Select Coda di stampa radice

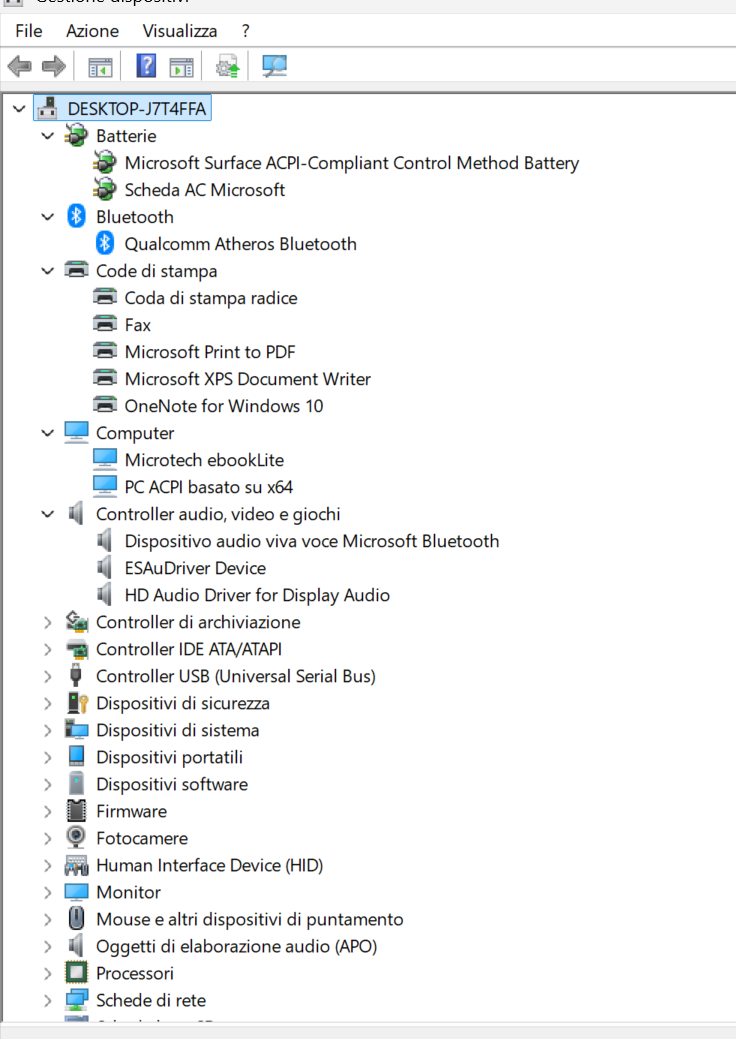[x=211, y=298]
